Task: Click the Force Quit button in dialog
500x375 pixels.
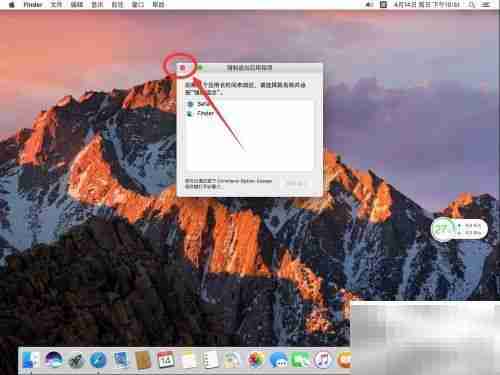Action: (295, 184)
